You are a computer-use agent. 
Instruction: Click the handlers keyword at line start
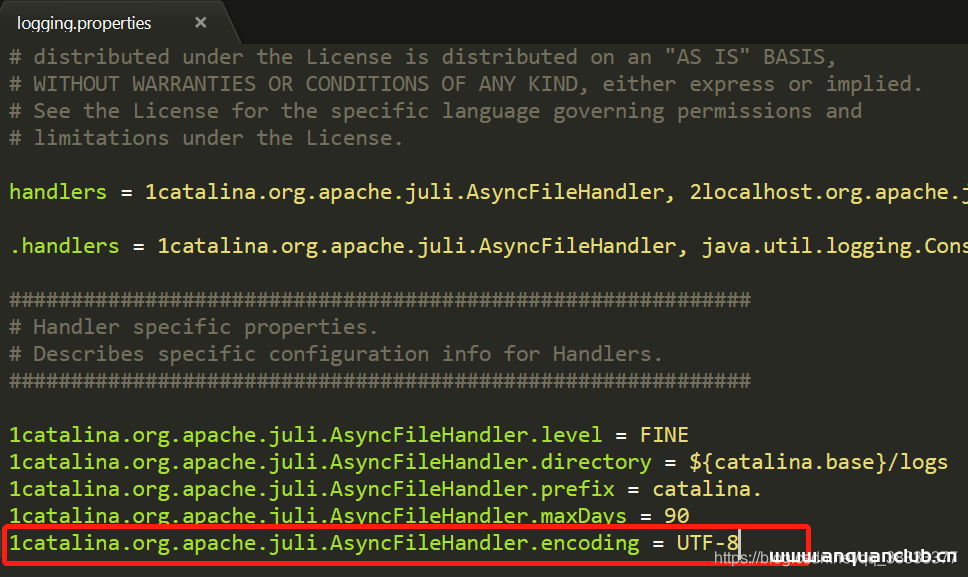click(58, 192)
